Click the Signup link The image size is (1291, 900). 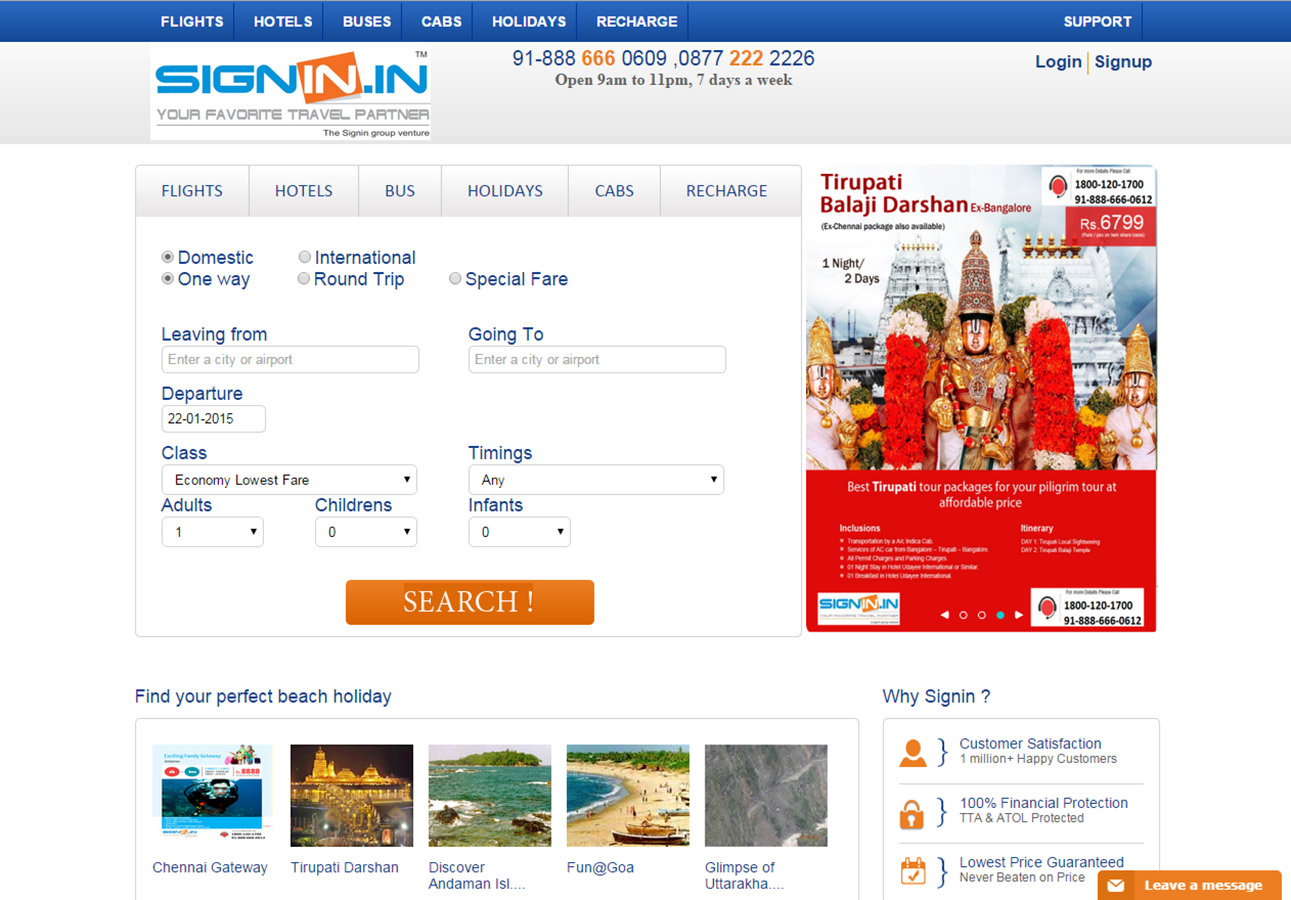point(1123,62)
